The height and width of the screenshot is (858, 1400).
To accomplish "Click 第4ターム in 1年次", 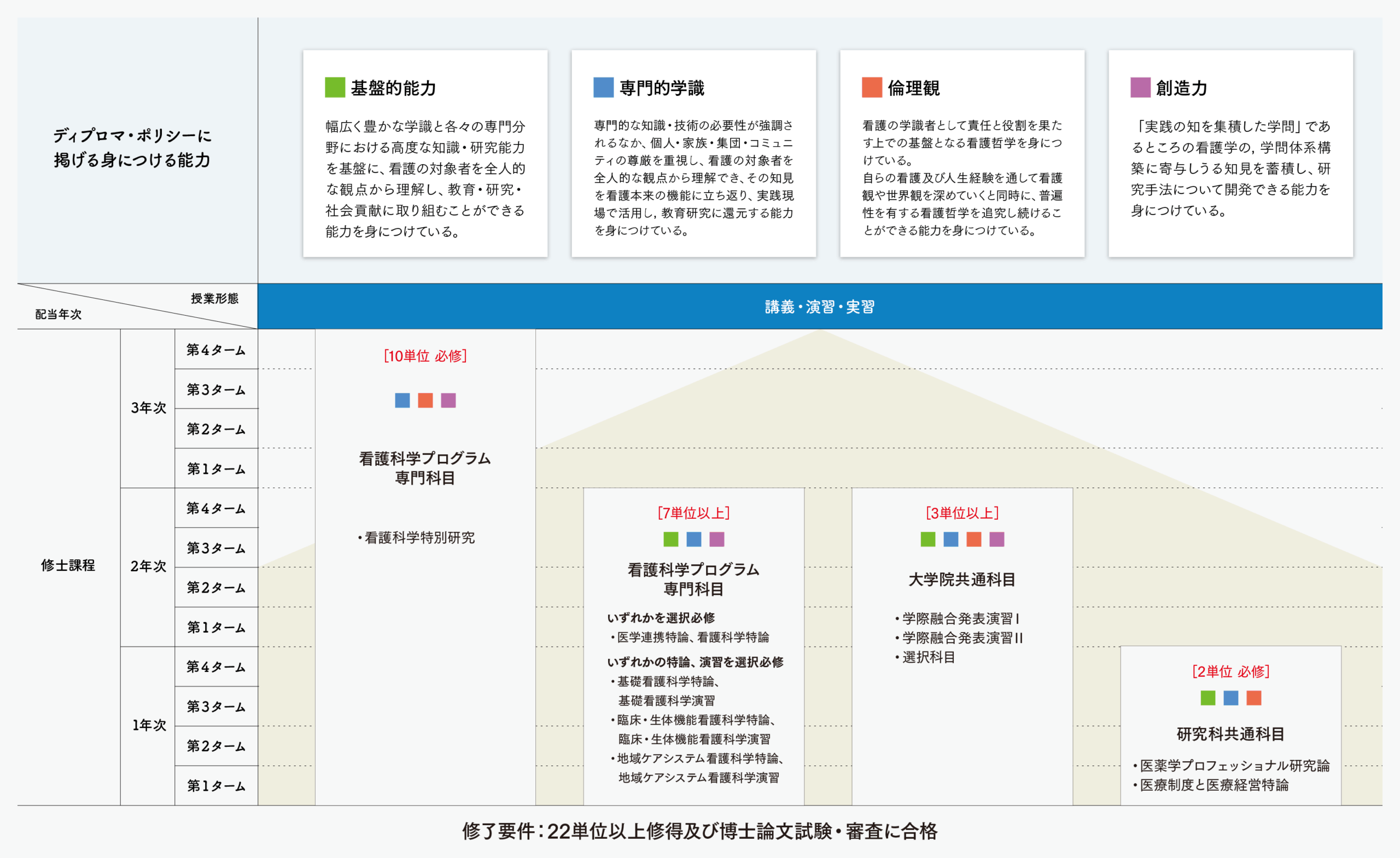I will click(216, 666).
